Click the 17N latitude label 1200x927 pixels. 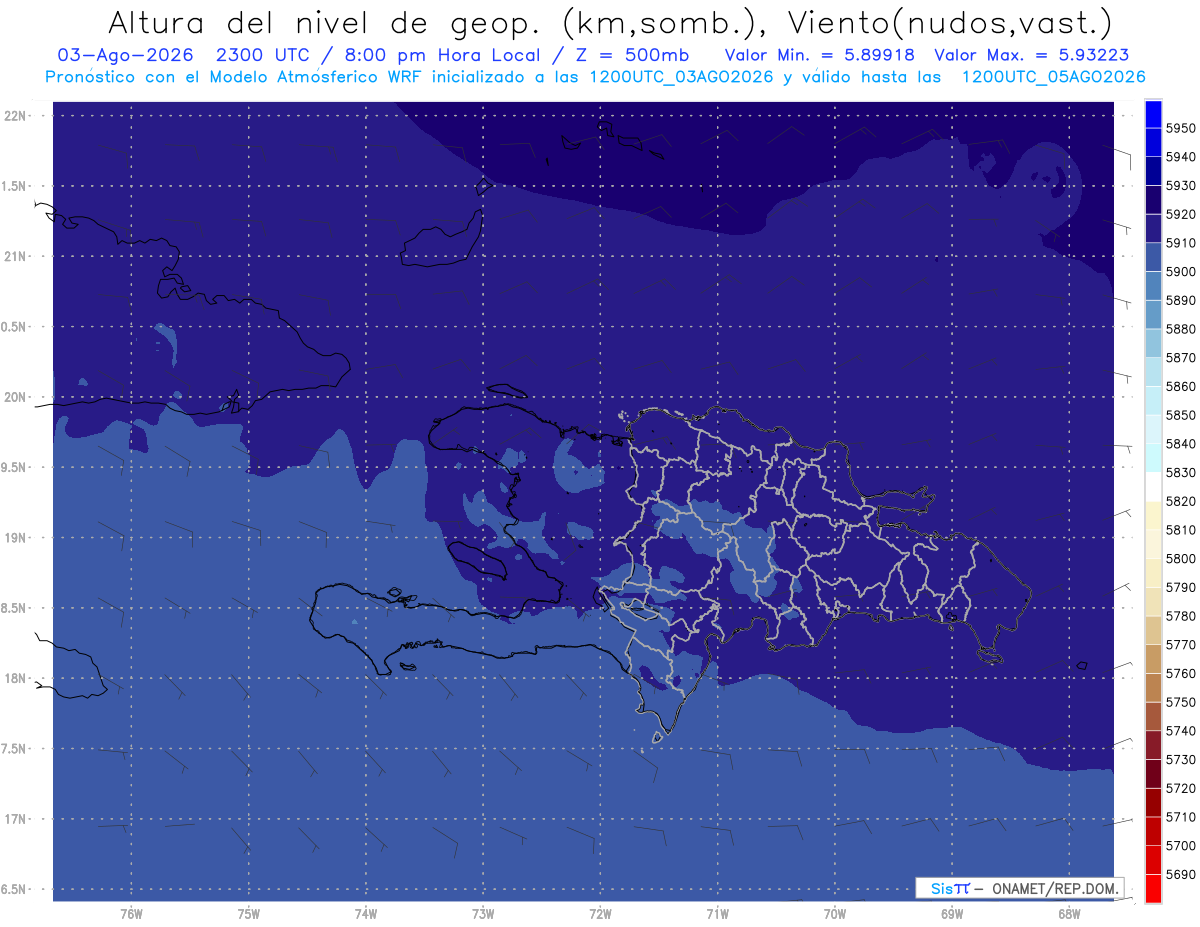16,819
